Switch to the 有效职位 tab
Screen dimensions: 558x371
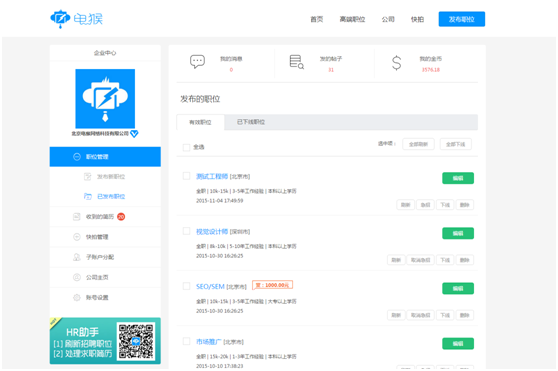[x=200, y=122]
